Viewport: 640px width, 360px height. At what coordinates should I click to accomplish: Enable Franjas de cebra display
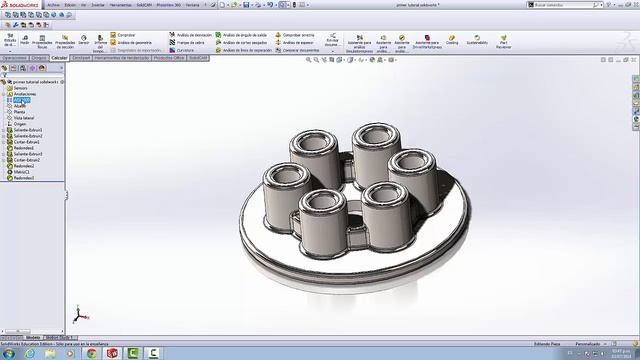click(x=187, y=42)
